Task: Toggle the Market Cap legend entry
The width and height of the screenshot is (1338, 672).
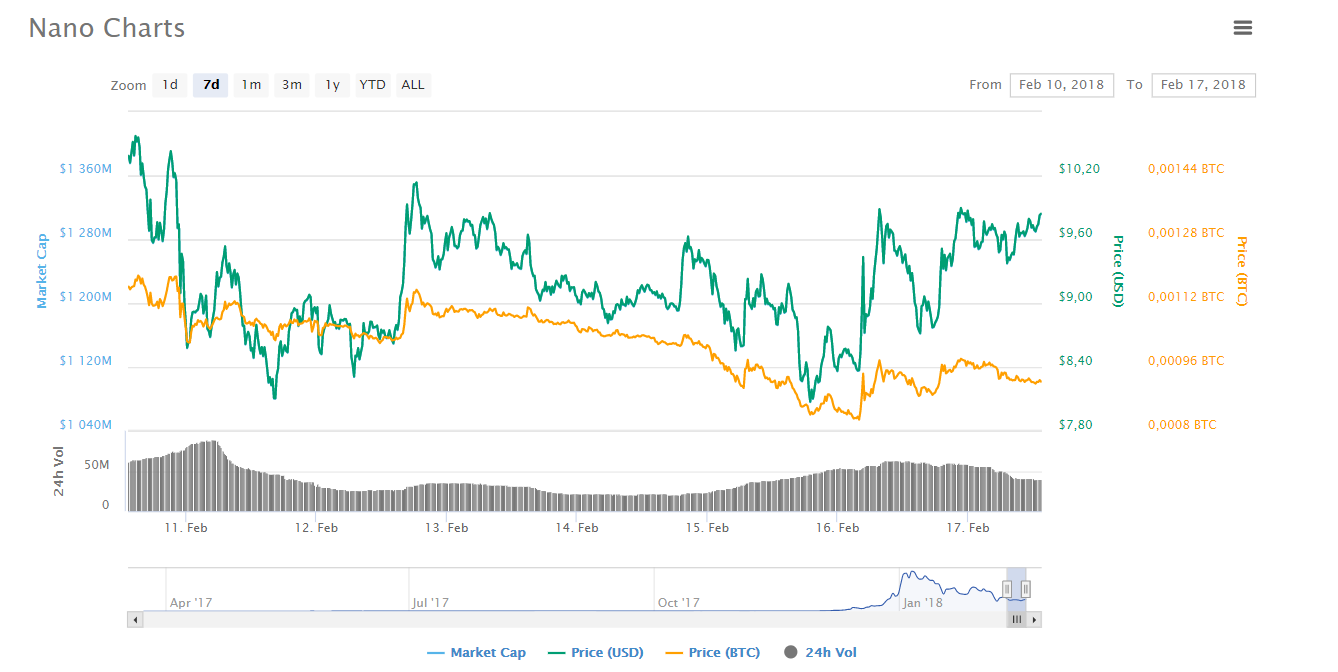Action: [487, 651]
